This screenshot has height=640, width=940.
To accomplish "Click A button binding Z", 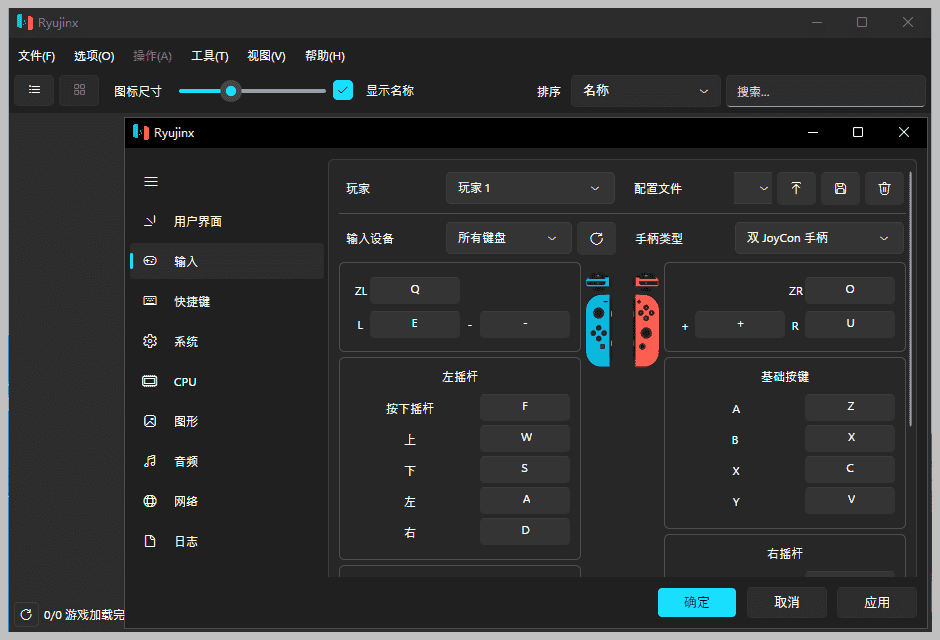I will pyautogui.click(x=850, y=407).
